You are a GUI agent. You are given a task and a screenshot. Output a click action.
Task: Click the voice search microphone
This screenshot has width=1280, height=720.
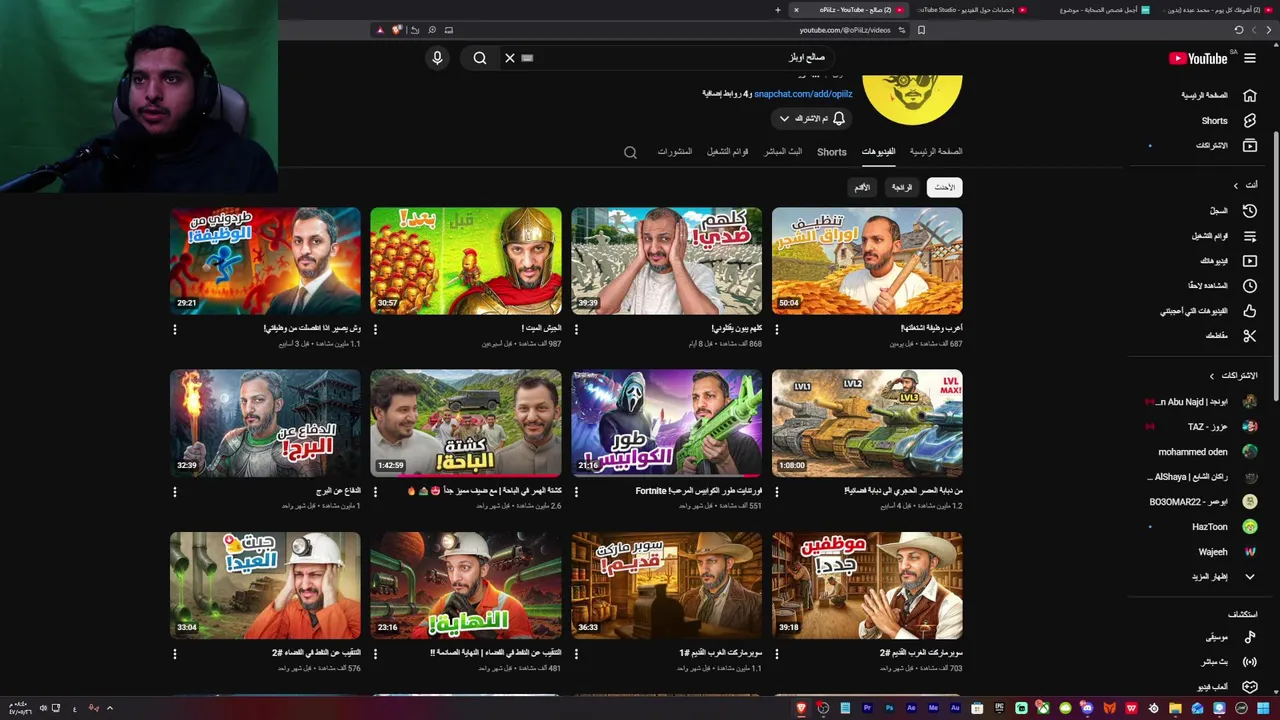[437, 58]
